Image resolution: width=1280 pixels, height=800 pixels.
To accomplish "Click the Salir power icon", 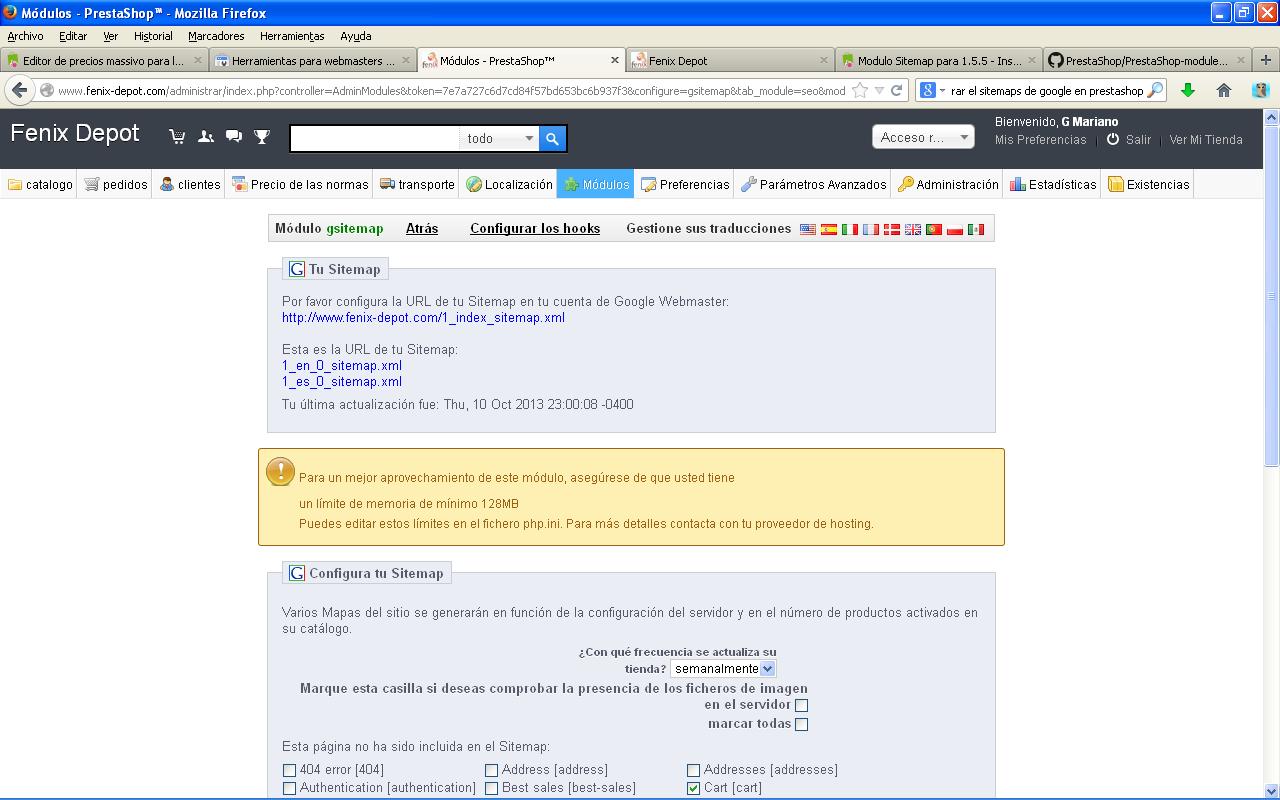I will pos(1113,140).
